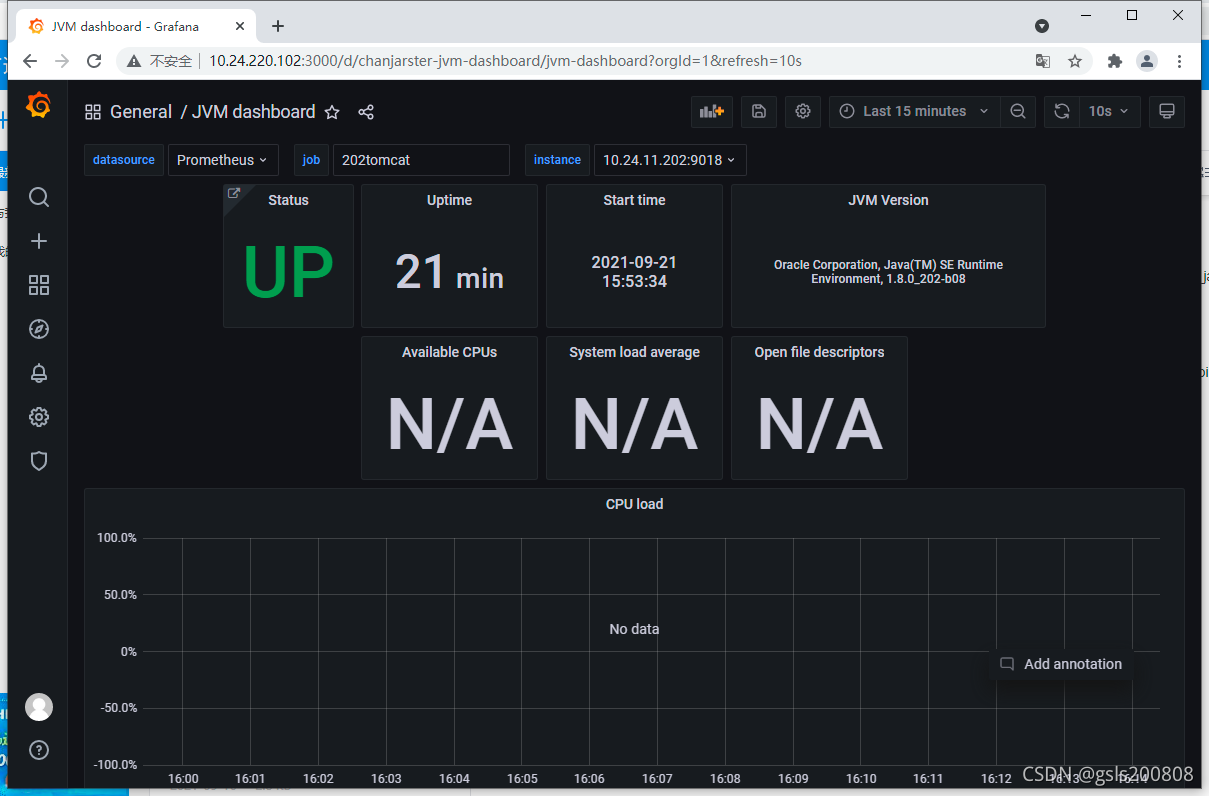
Task: Expand the instance 10.24.11.202:9018 dropdown
Action: coord(670,160)
